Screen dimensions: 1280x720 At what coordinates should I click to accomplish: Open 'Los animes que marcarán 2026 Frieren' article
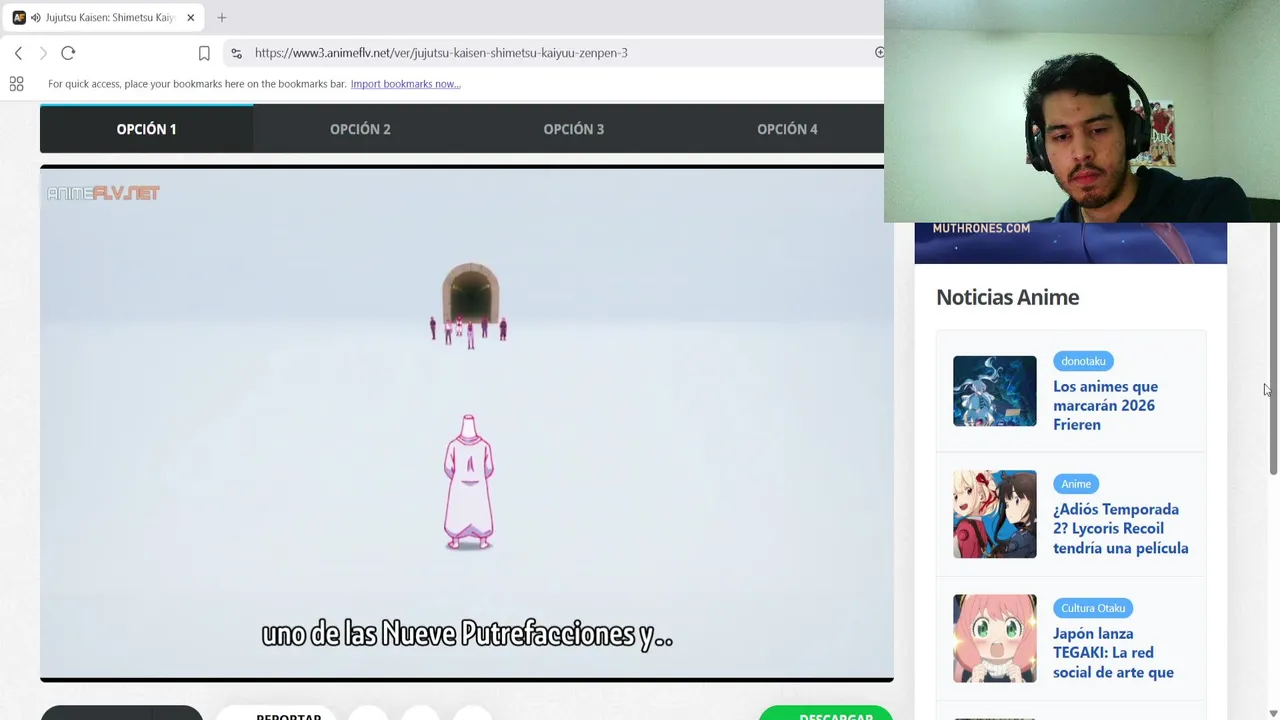(x=1105, y=405)
